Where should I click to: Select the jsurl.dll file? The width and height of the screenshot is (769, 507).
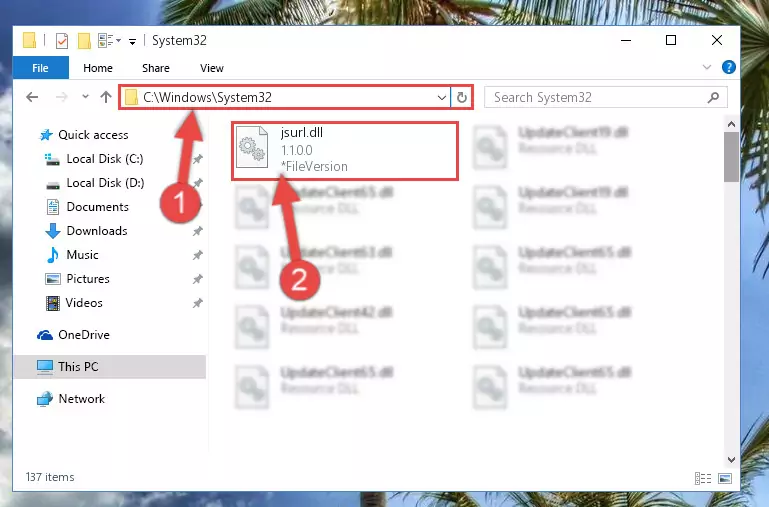[x=345, y=151]
